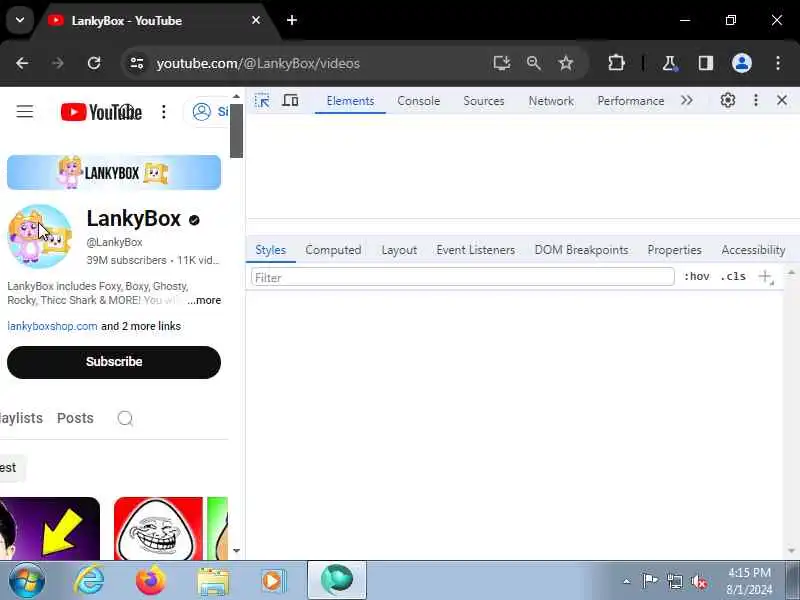Open lankyboxshop.com link
Screen dimensions: 800x600
(x=52, y=326)
